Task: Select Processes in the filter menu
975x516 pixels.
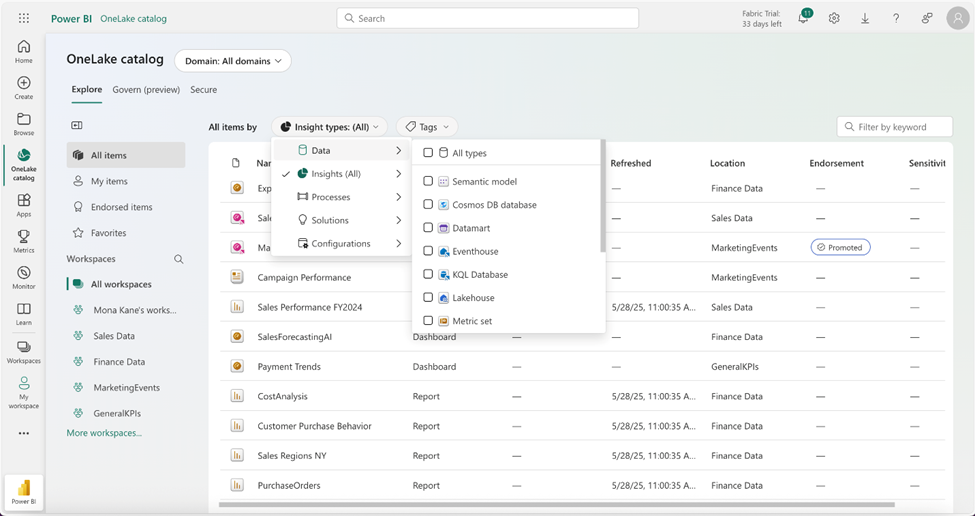Action: coord(331,197)
